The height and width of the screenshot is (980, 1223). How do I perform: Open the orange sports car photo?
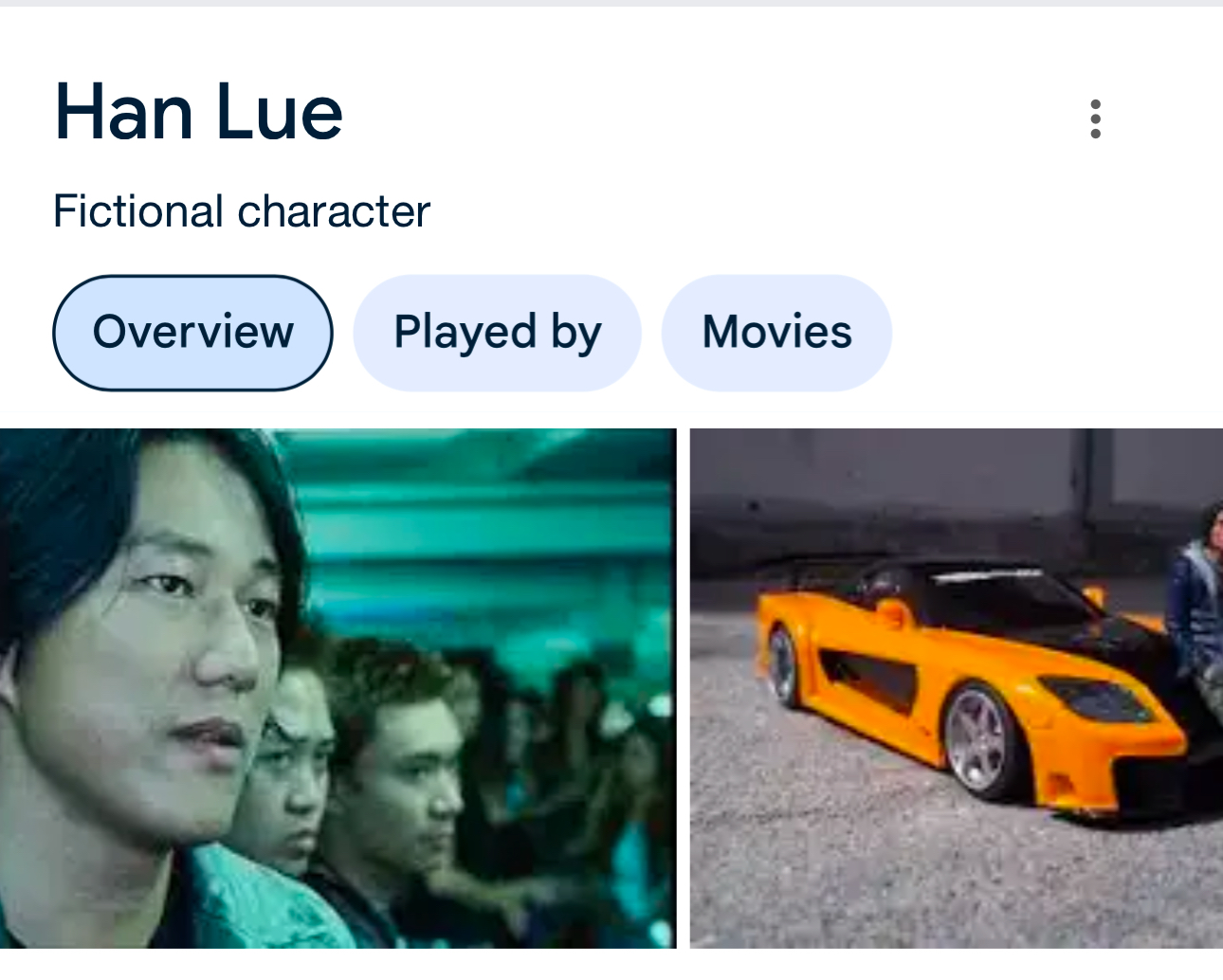point(956,688)
